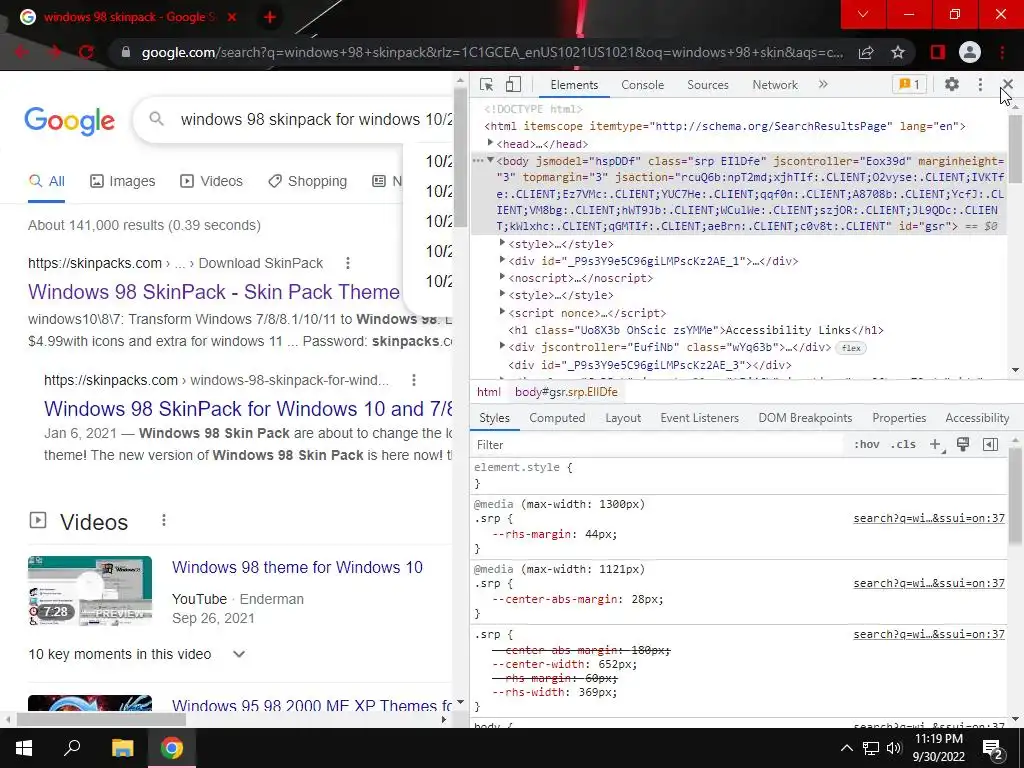Image resolution: width=1024 pixels, height=768 pixels.
Task: Open a new Chrome tab
Action: click(269, 18)
